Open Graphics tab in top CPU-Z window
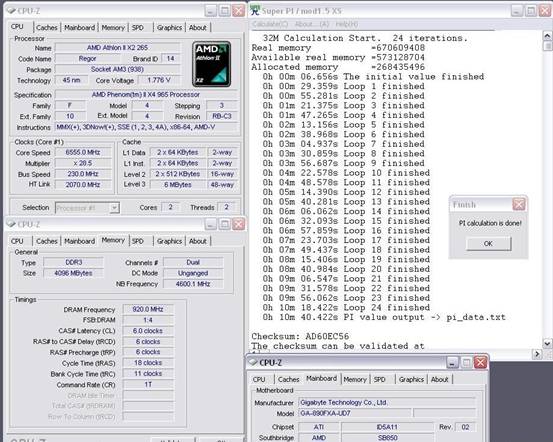Screen dimensions: 553x442 pyautogui.click(x=170, y=28)
